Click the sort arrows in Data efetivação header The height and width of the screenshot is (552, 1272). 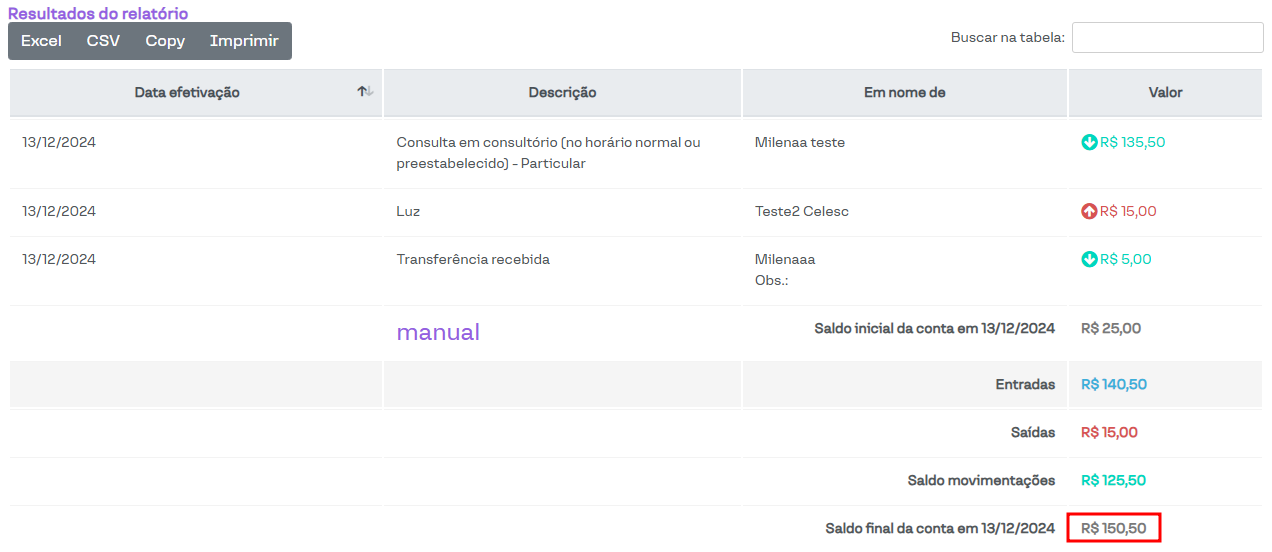[x=365, y=92]
